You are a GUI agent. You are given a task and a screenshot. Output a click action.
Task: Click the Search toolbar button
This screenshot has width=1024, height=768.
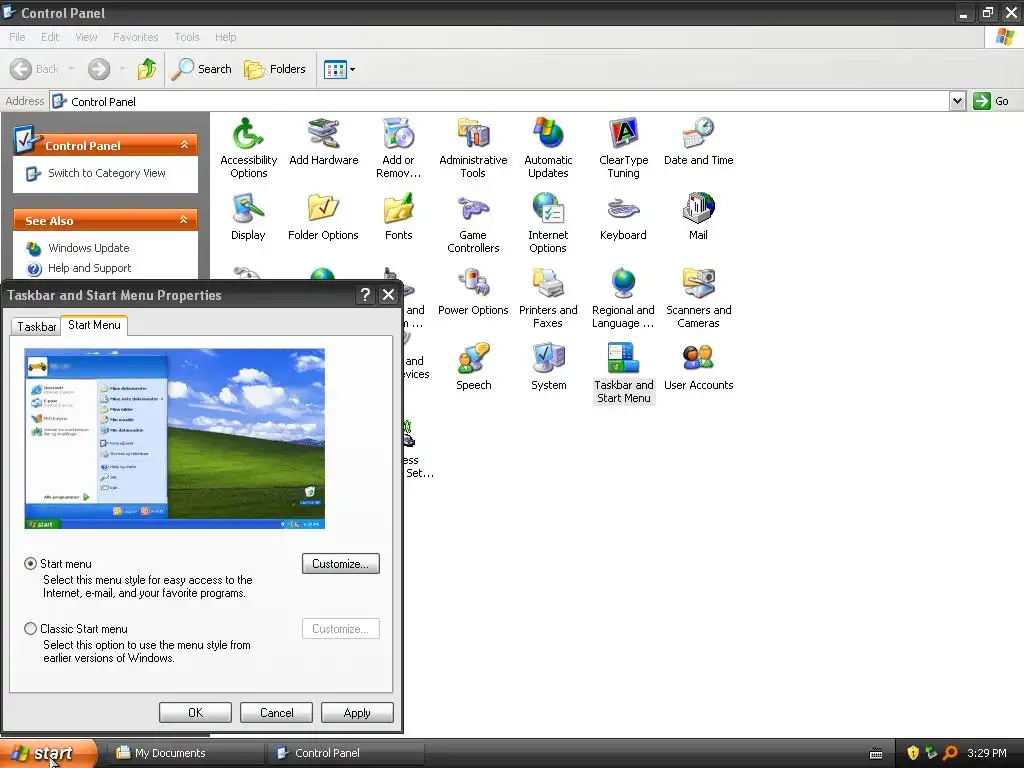point(202,69)
